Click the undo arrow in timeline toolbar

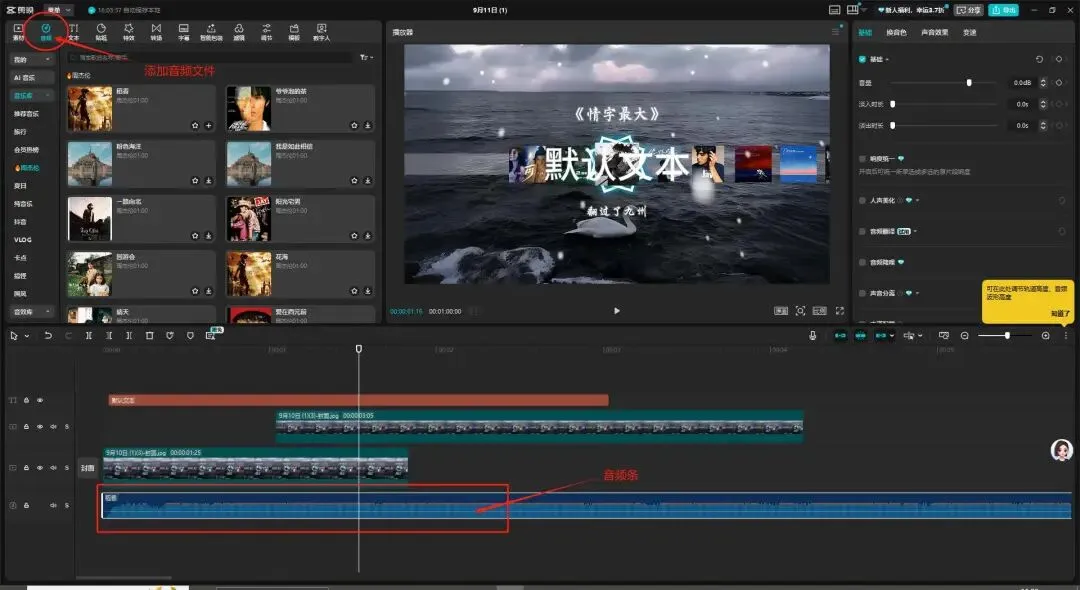(x=47, y=336)
